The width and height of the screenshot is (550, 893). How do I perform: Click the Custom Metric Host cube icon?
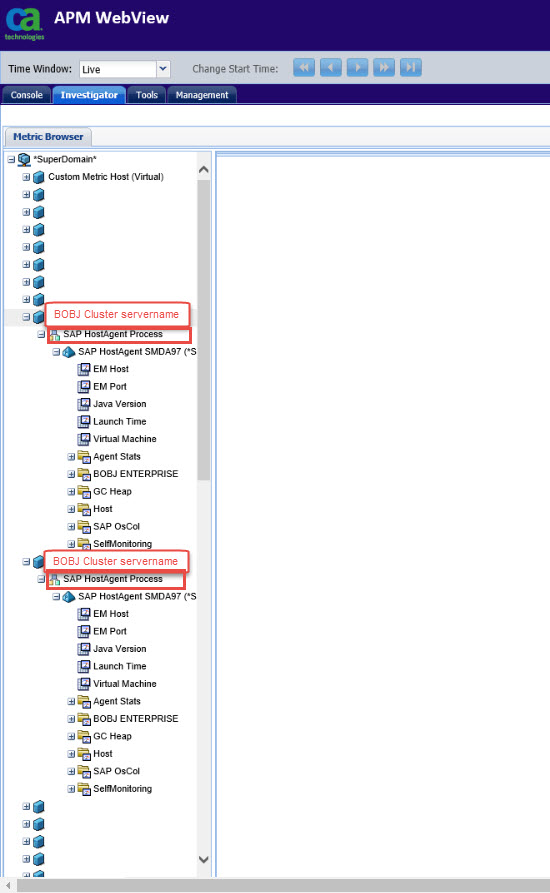(39, 177)
